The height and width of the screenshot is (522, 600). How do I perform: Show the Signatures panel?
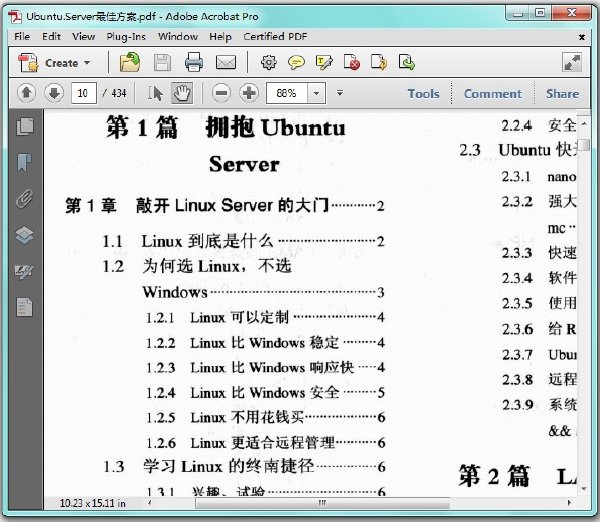25,271
